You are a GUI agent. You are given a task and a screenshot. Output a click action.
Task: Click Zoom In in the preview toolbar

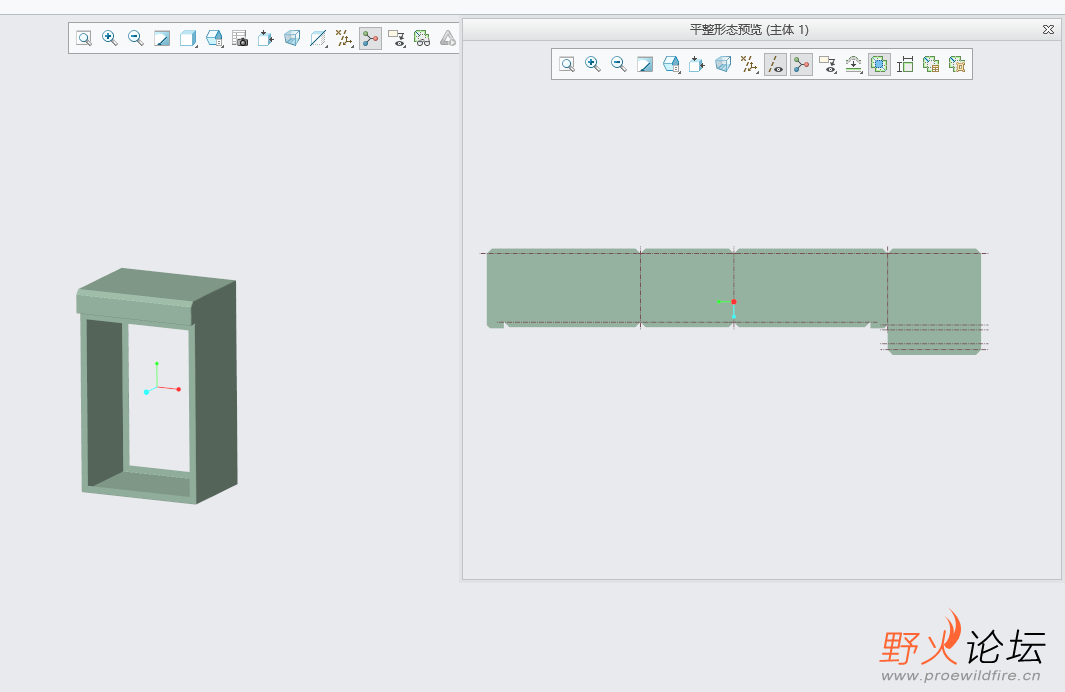click(x=593, y=64)
